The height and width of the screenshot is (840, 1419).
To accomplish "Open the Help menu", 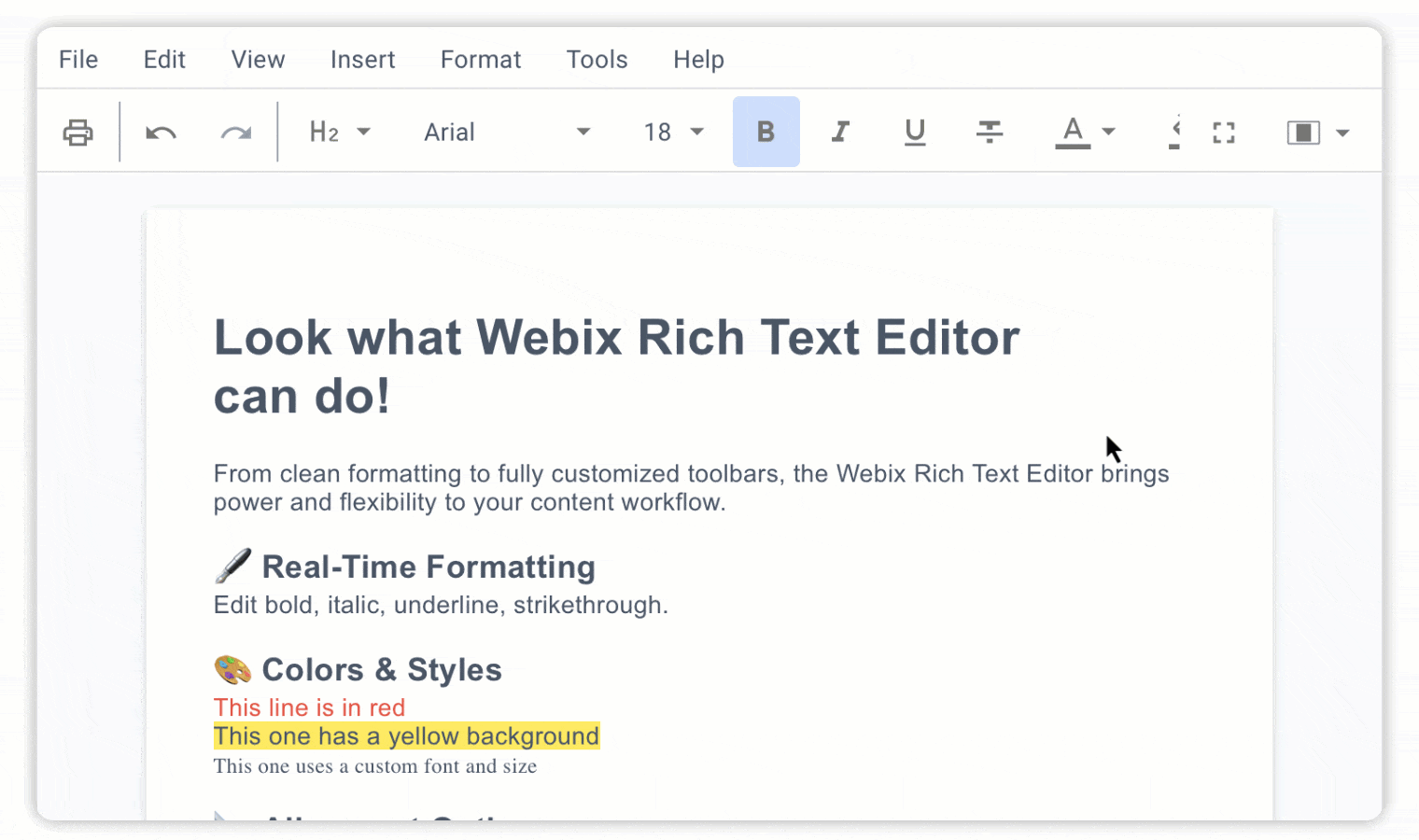I will coord(698,59).
